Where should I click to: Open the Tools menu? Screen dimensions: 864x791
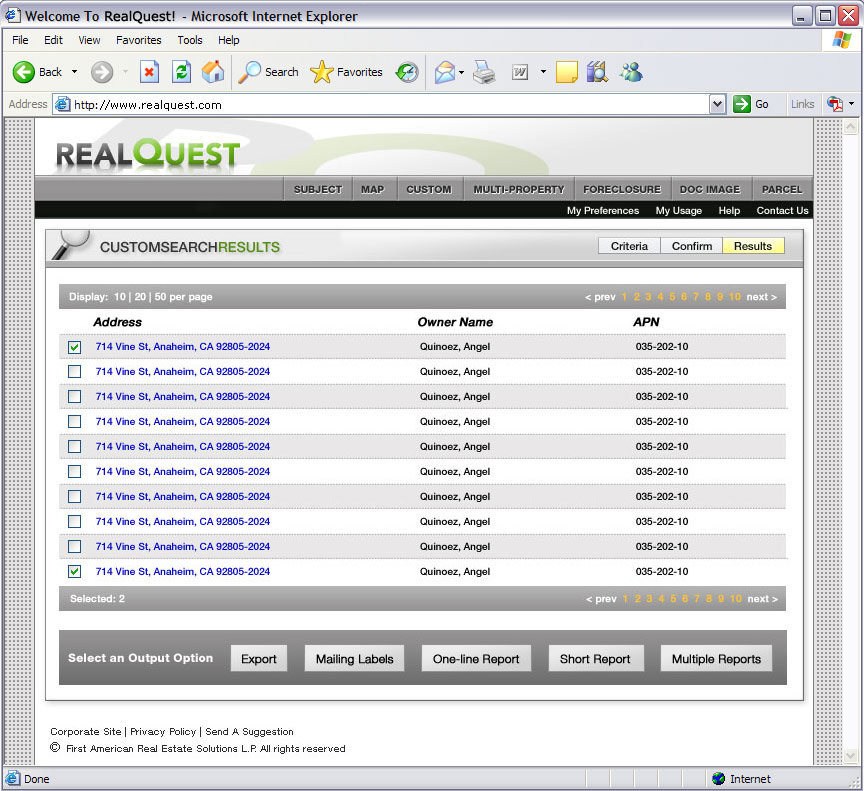190,40
